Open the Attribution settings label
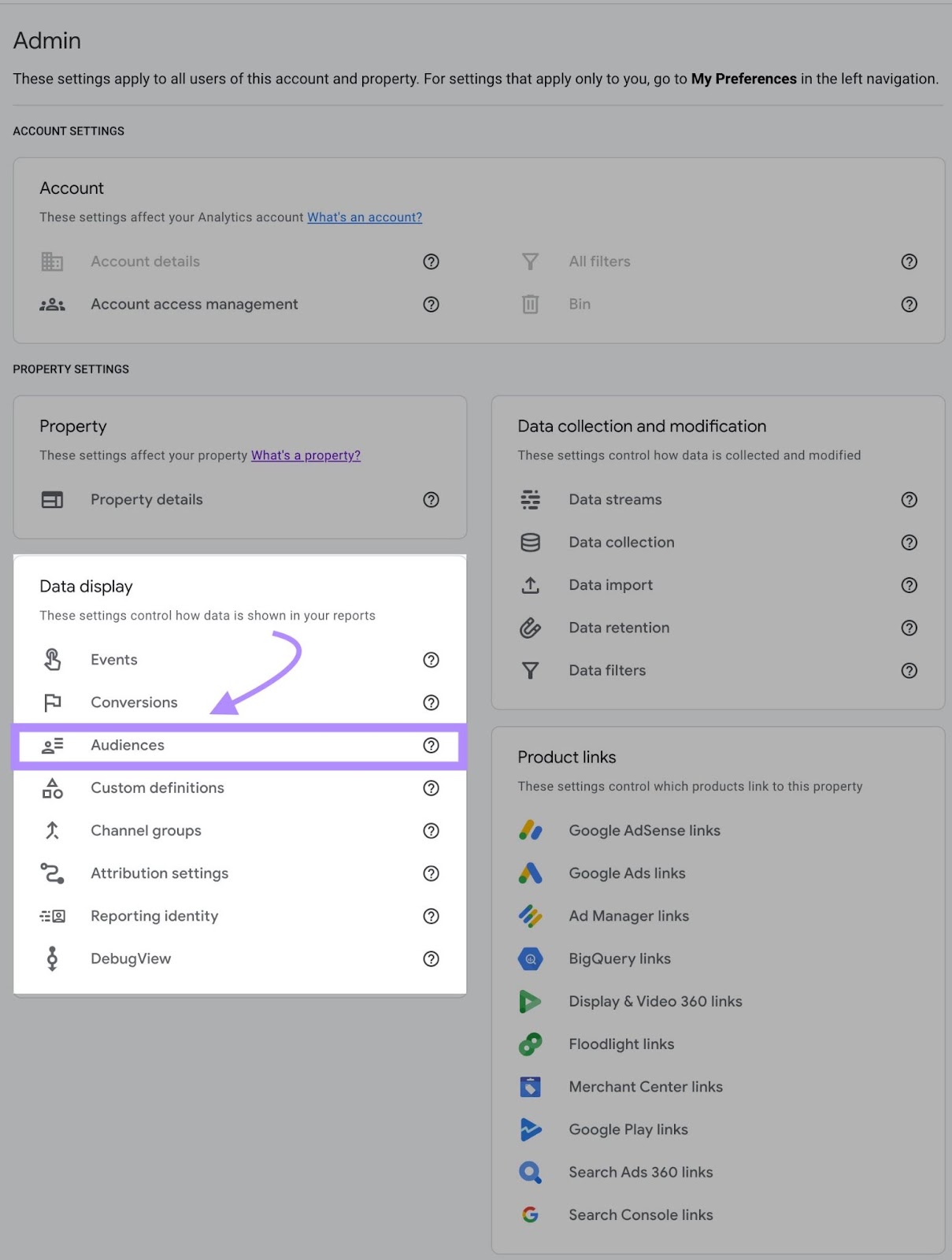Screen dimensions: 952x1260 (x=159, y=873)
